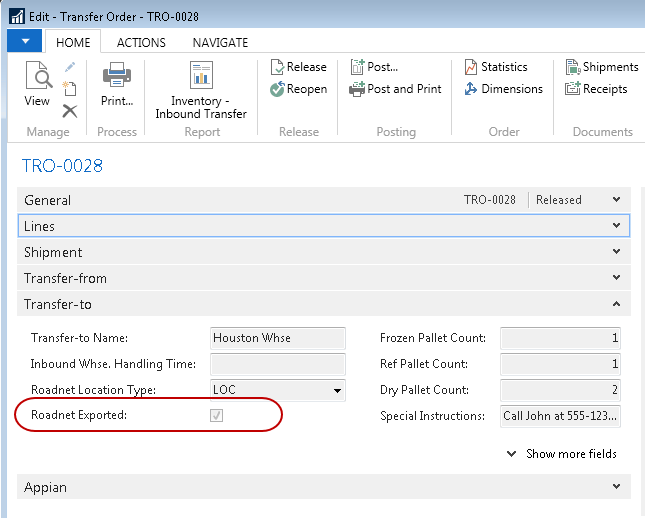Viewport: 645px width, 518px height.
Task: Click Show more fields link
Action: (x=562, y=454)
